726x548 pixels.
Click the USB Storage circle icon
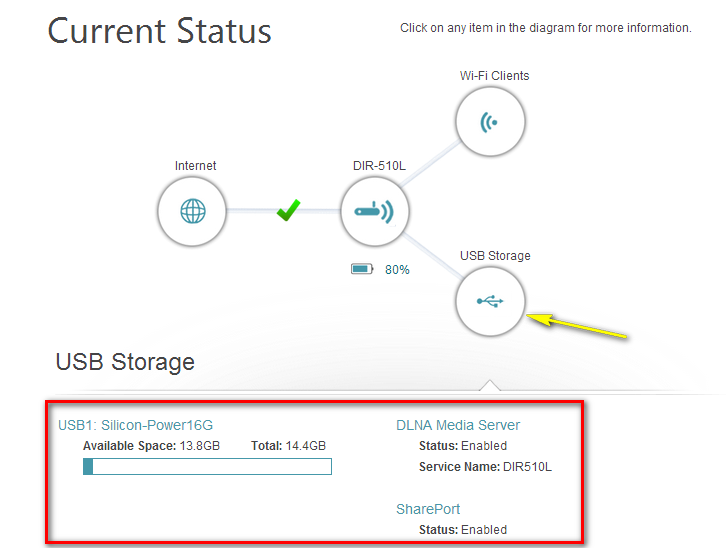pos(490,301)
